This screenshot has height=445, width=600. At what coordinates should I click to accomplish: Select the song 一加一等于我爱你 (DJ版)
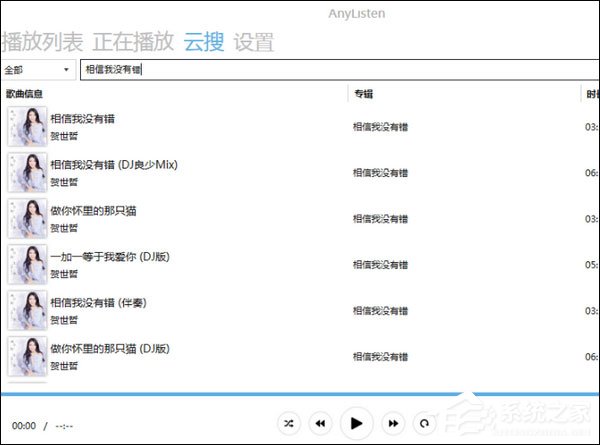tap(110, 256)
